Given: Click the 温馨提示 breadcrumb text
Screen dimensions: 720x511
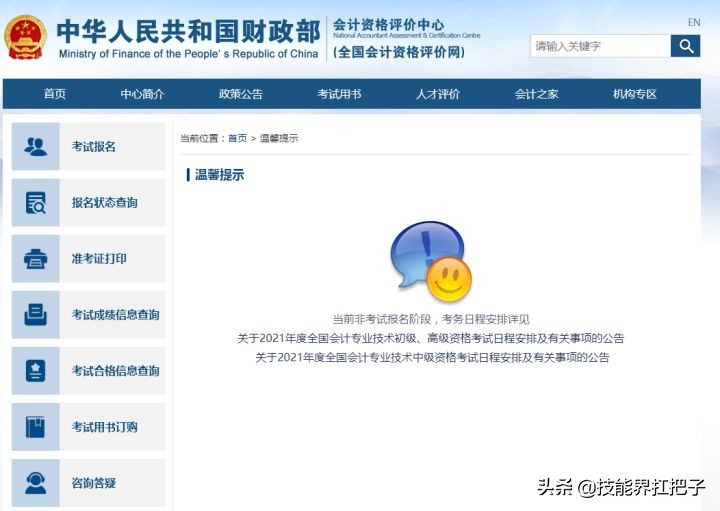Looking at the screenshot, I should pyautogui.click(x=279, y=138).
